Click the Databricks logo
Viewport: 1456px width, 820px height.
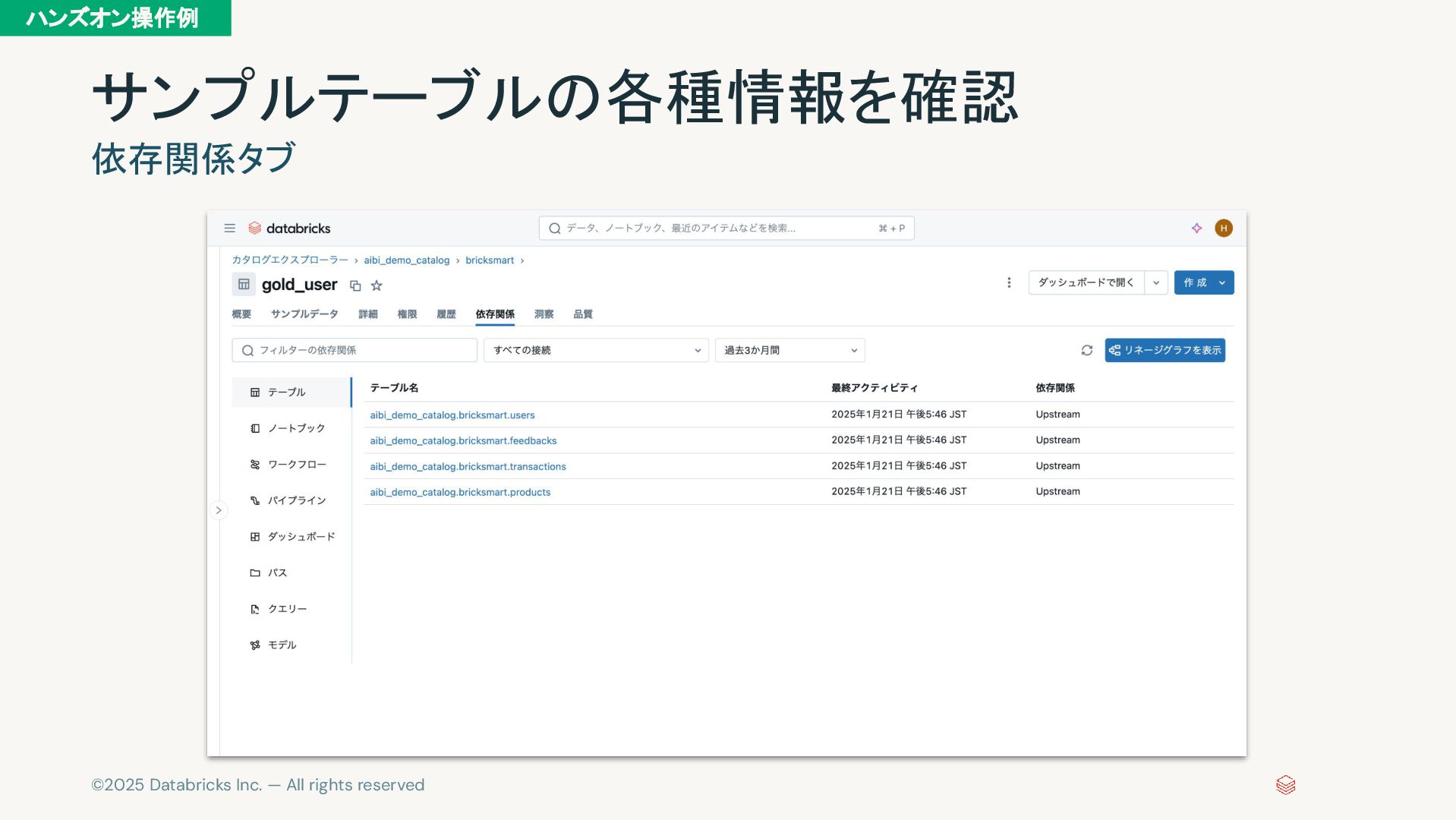(x=289, y=229)
